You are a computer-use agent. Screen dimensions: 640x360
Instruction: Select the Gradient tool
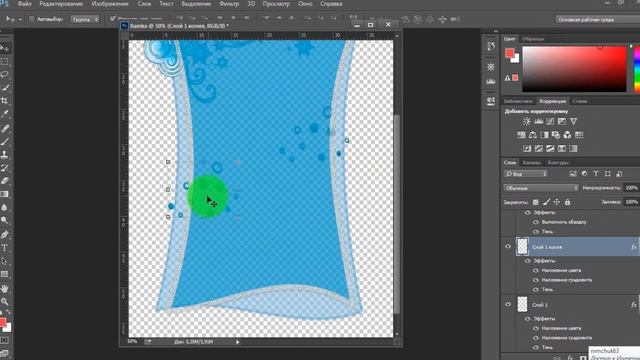[x=4, y=194]
